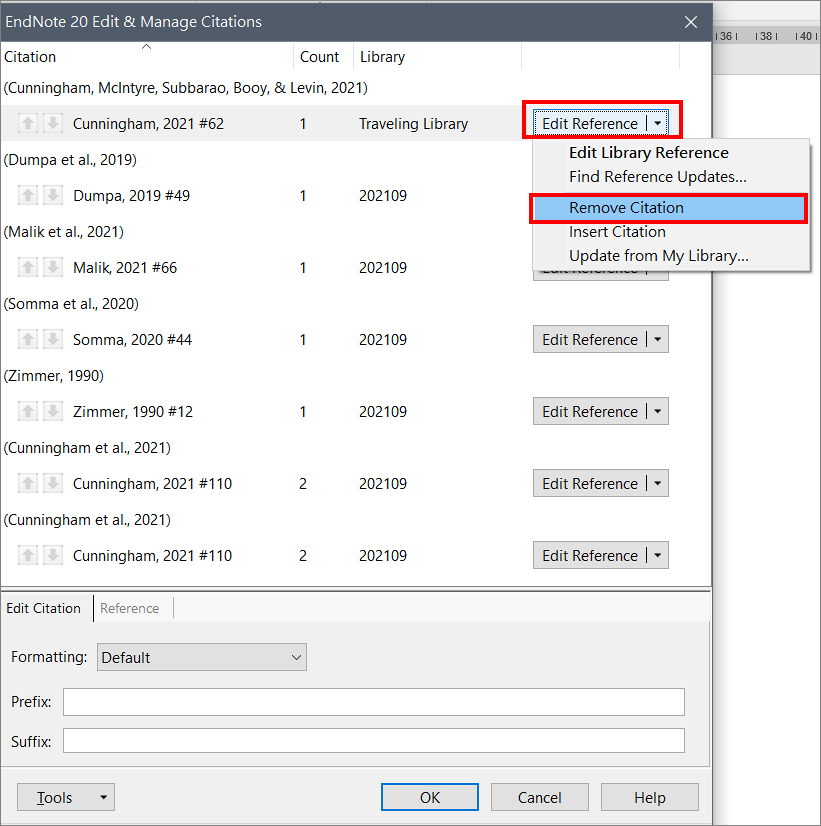
Task: Move Zimmer 1990 #12 citation up
Action: click(28, 411)
